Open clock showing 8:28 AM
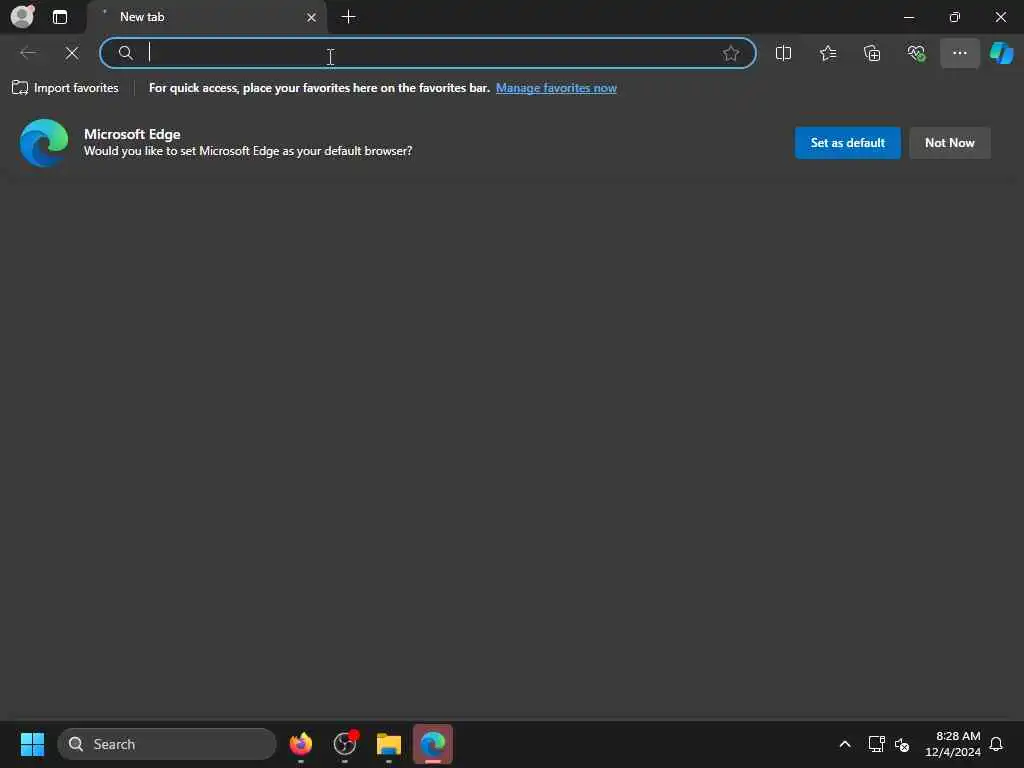 953,744
